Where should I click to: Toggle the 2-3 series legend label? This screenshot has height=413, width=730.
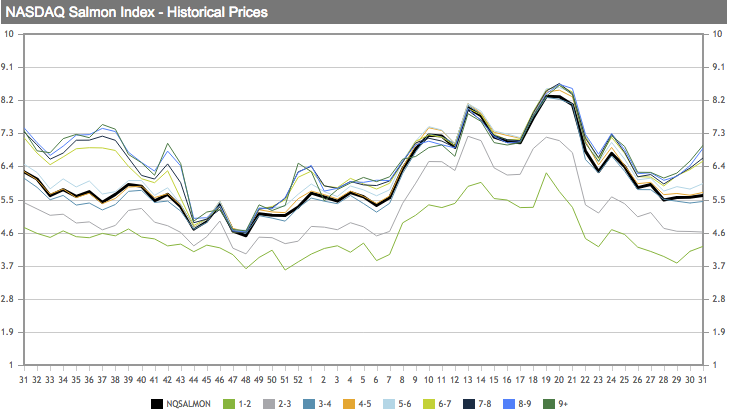[285, 404]
